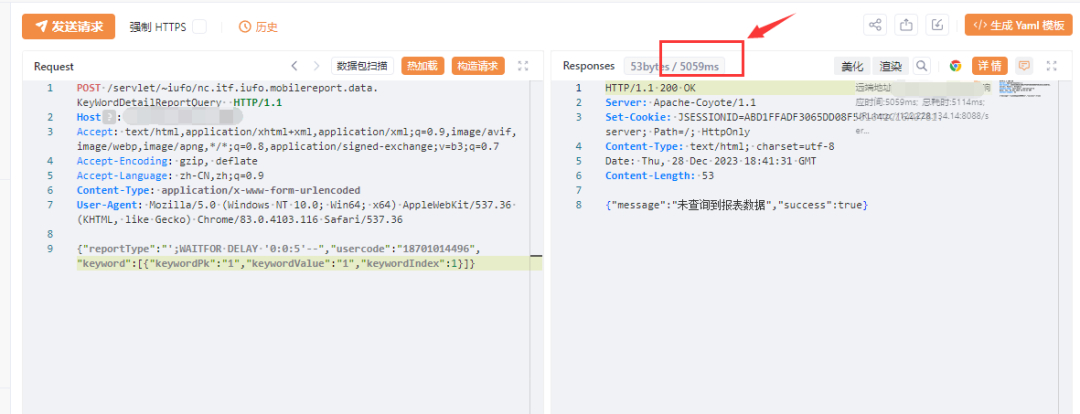Screen dimensions: 1080x414
Task: Click the 渲染 render button
Action: tap(891, 66)
